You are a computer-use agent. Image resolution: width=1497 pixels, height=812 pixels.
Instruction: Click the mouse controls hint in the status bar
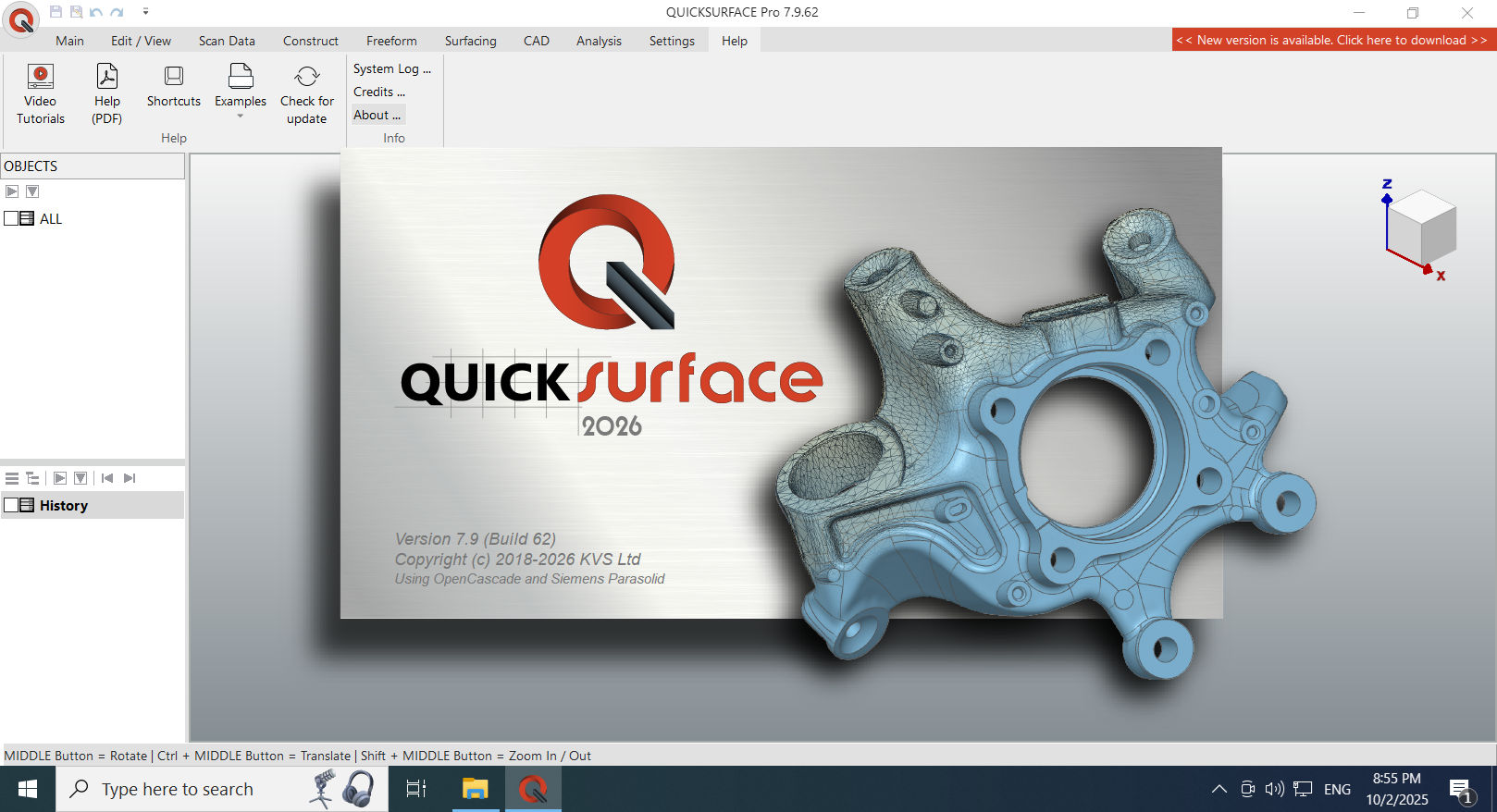[297, 756]
